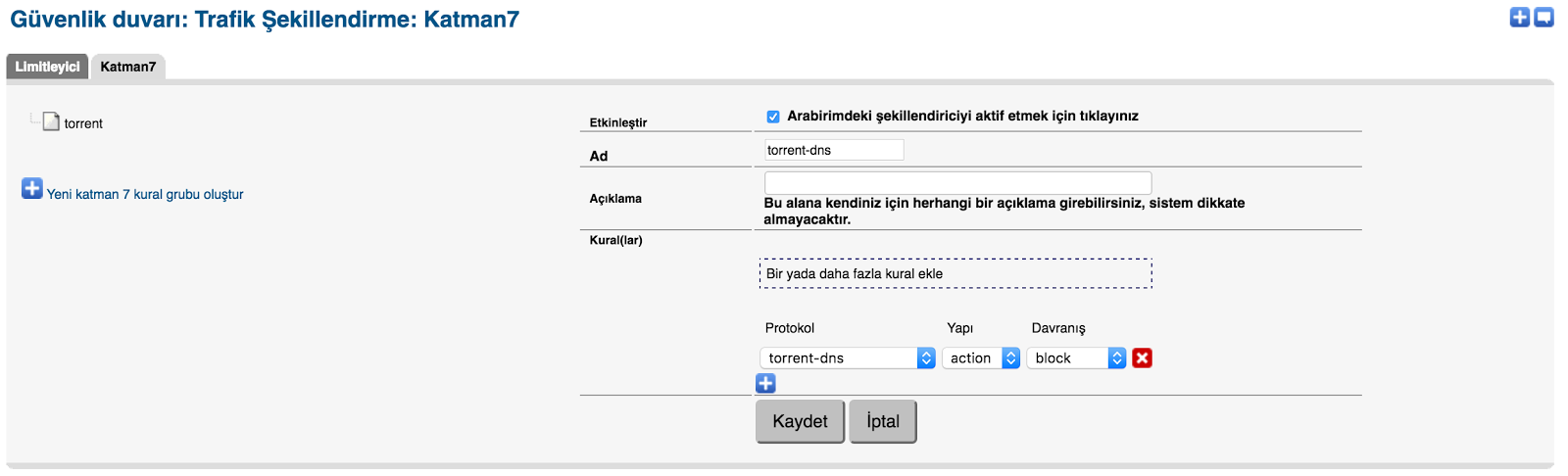Click the document icon beside torrent
This screenshot has width=1568, height=476.
point(51,122)
